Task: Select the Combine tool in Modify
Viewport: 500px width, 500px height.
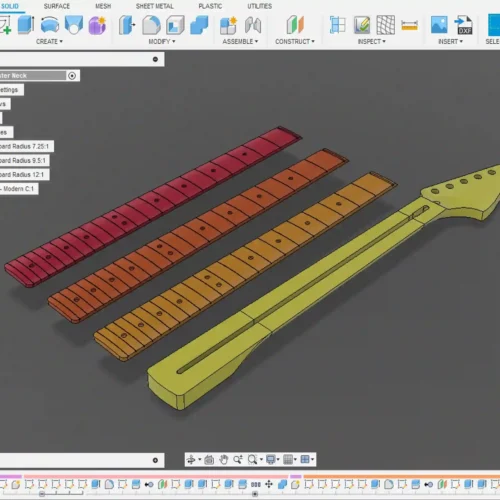Action: (x=199, y=25)
